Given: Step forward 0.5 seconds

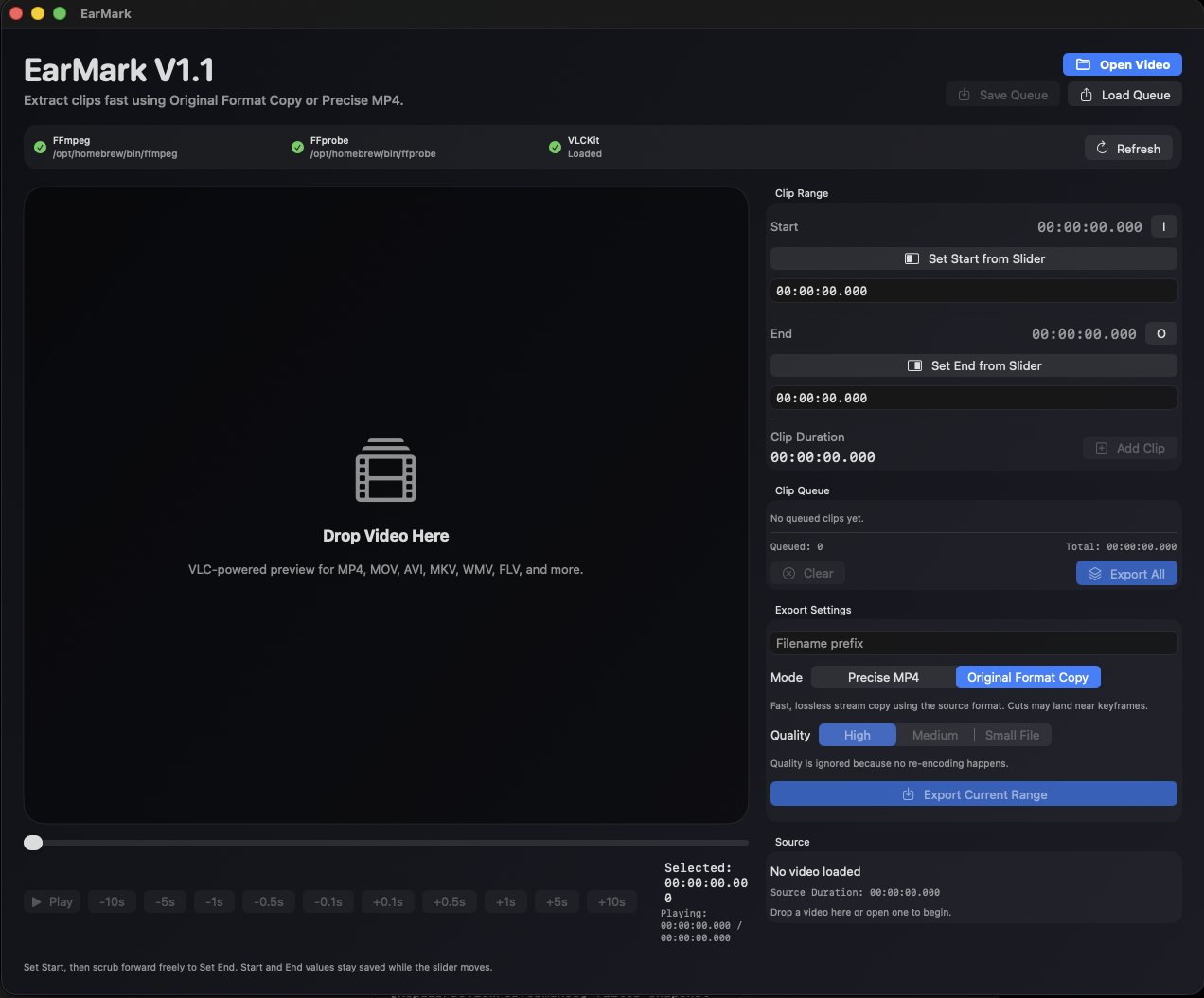Looking at the screenshot, I should tap(450, 901).
